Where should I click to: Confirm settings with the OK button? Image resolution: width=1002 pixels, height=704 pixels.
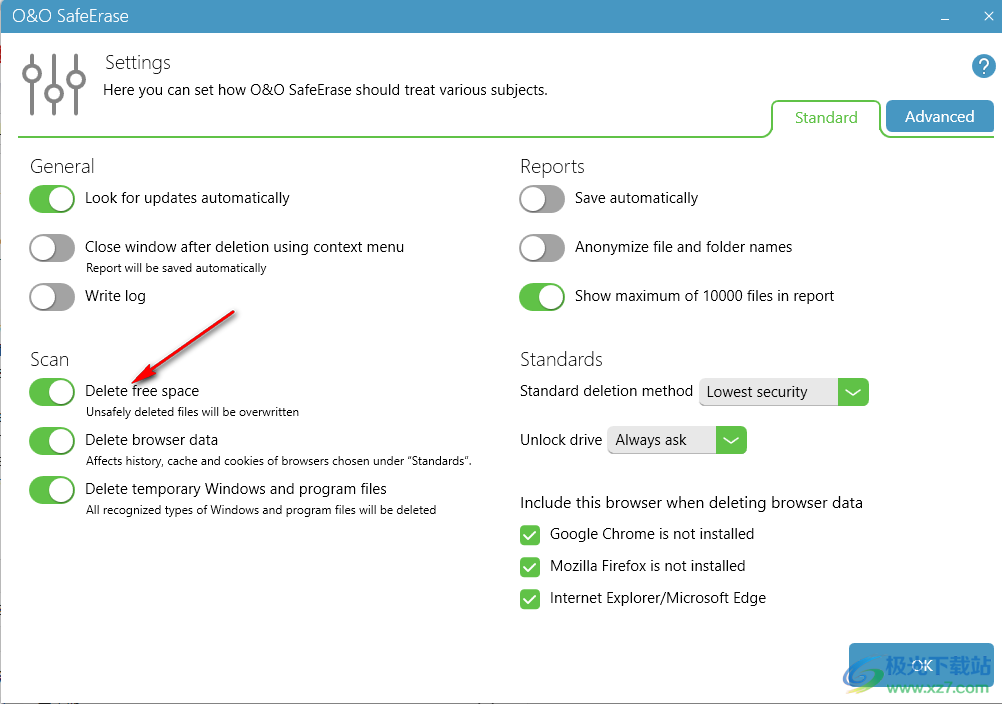coord(921,666)
